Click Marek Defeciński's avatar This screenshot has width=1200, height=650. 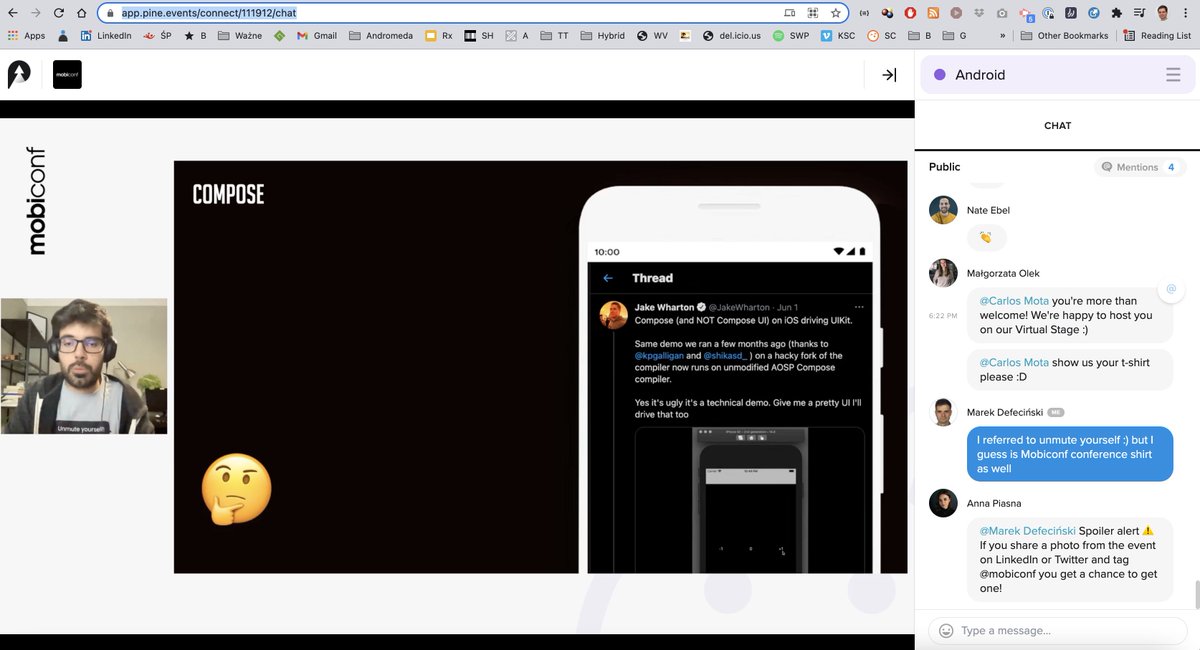click(x=943, y=412)
